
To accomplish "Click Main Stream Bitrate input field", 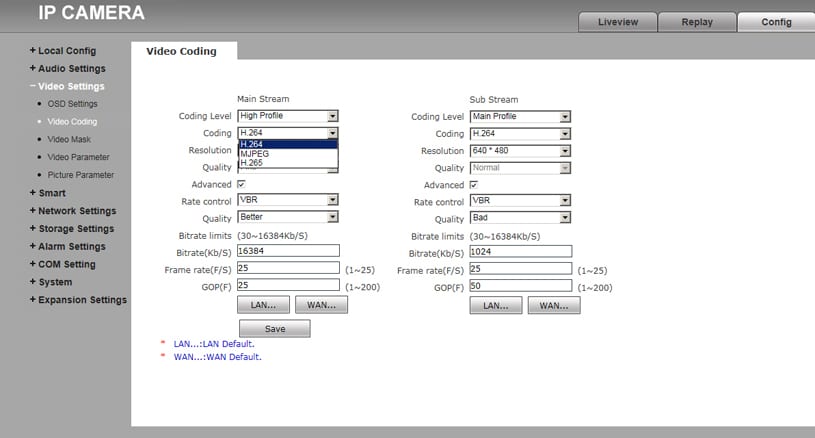I will (x=288, y=251).
